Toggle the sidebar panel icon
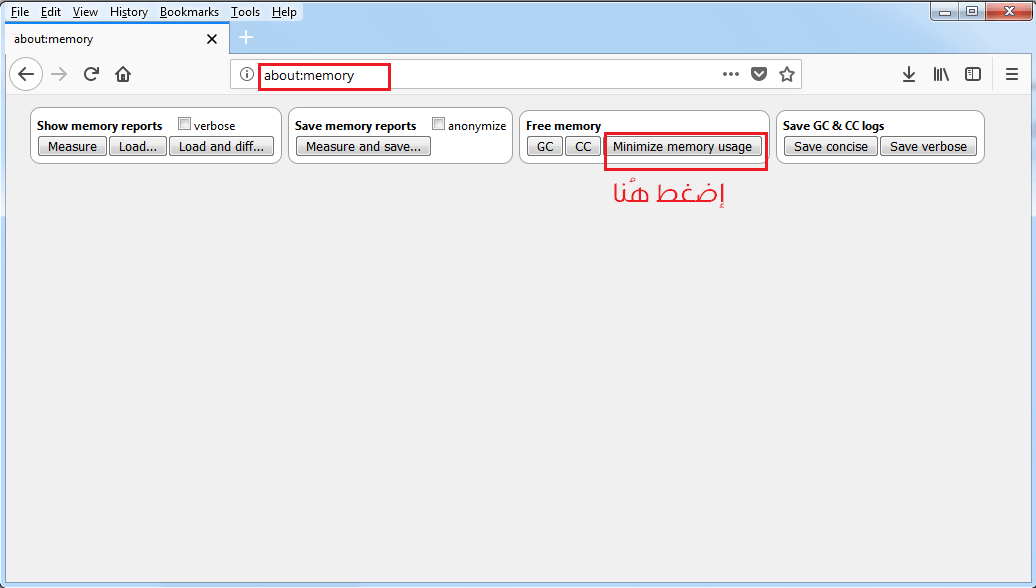The height and width of the screenshot is (588, 1036). tap(972, 74)
